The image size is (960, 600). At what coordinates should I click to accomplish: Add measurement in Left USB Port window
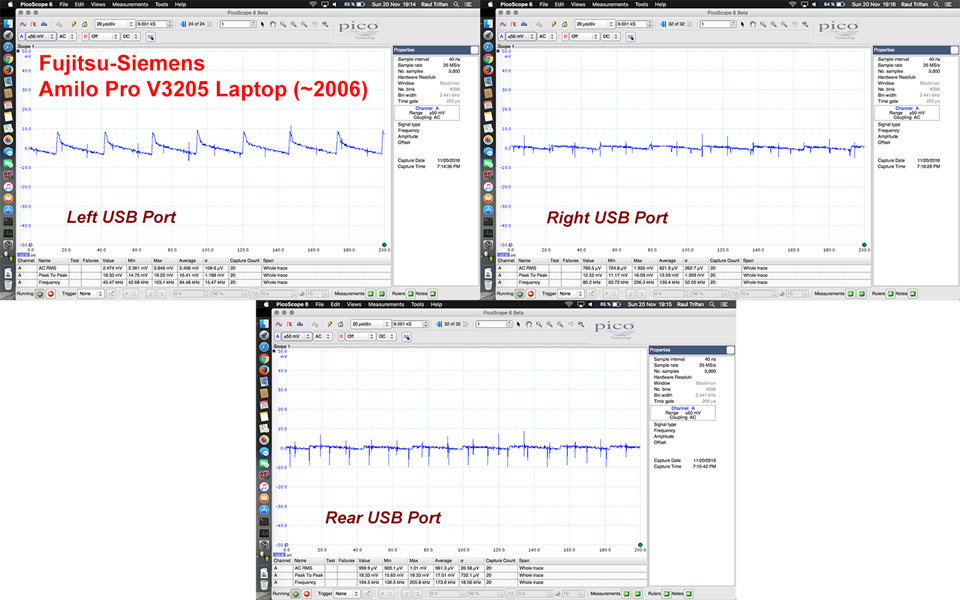click(x=370, y=294)
